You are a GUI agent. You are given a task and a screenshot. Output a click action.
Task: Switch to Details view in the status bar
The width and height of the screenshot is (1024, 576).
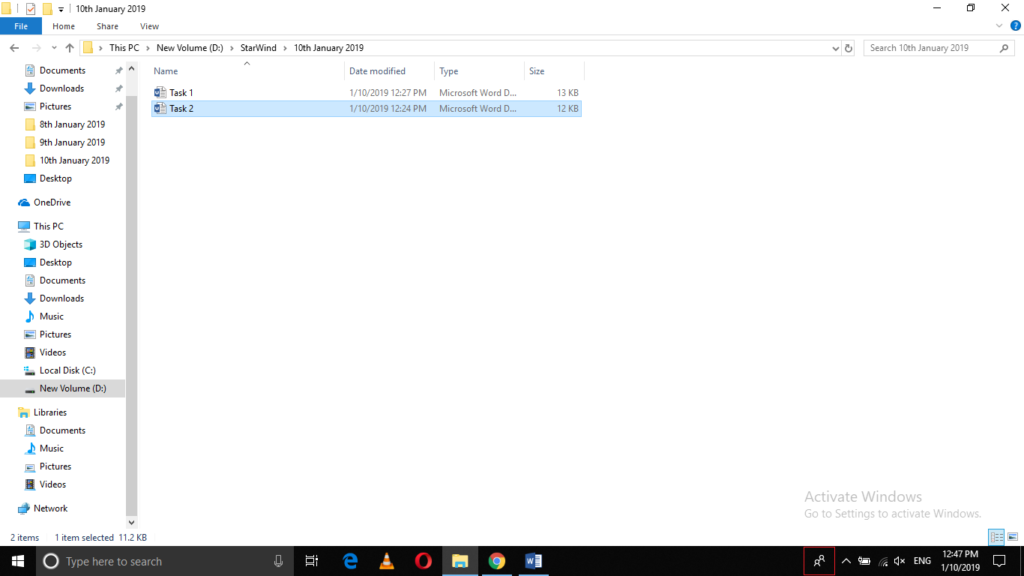tap(996, 537)
